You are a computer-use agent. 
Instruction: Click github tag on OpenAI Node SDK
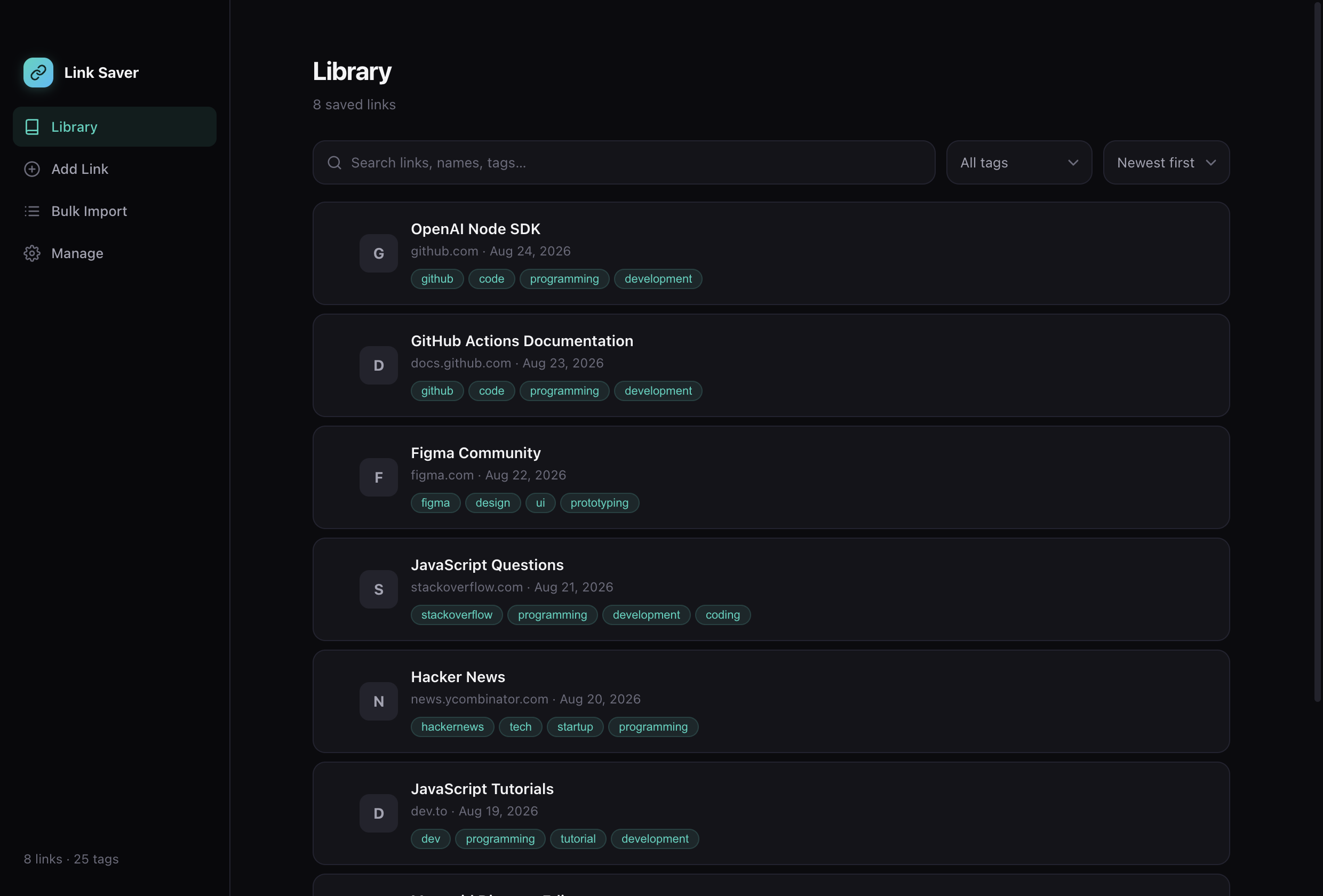437,279
